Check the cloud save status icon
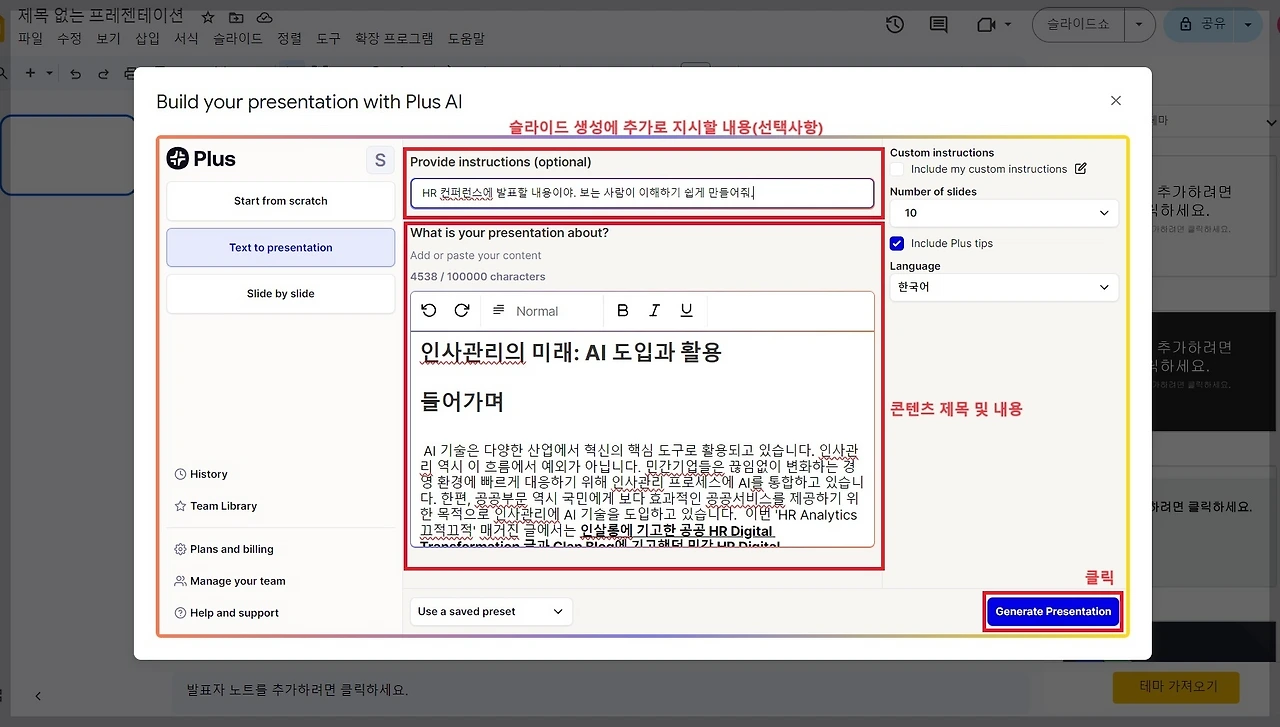1280x727 pixels. pyautogui.click(x=264, y=17)
